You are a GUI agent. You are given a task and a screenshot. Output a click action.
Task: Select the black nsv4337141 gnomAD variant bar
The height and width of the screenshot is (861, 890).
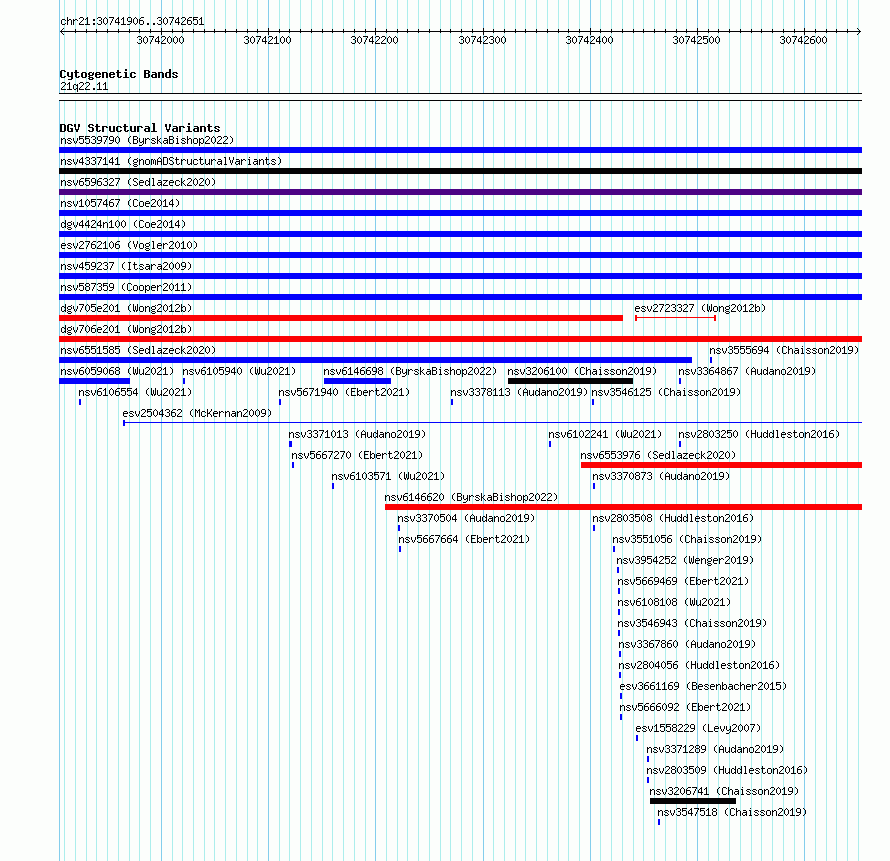click(x=460, y=171)
